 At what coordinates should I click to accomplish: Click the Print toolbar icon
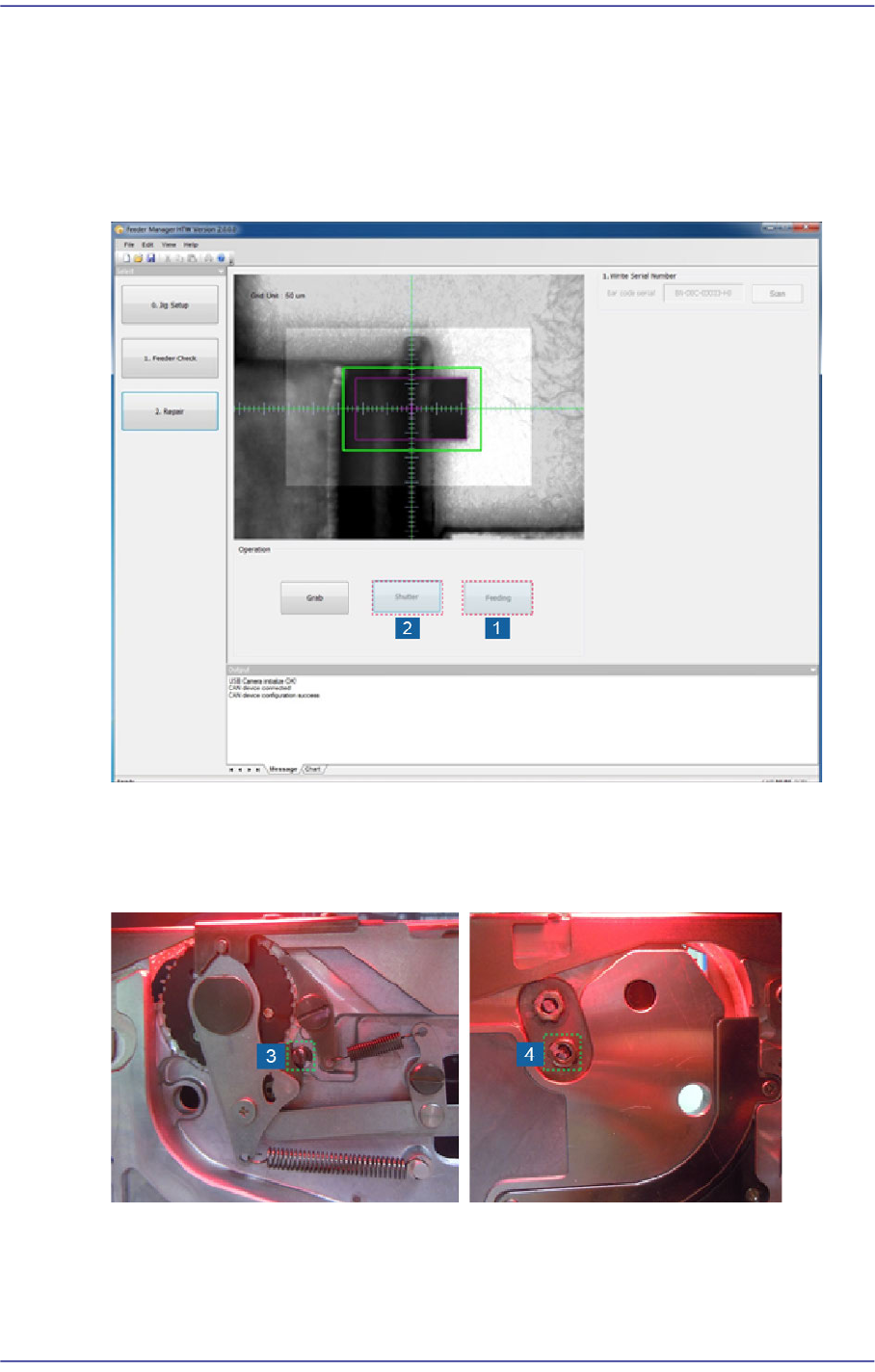tap(208, 258)
